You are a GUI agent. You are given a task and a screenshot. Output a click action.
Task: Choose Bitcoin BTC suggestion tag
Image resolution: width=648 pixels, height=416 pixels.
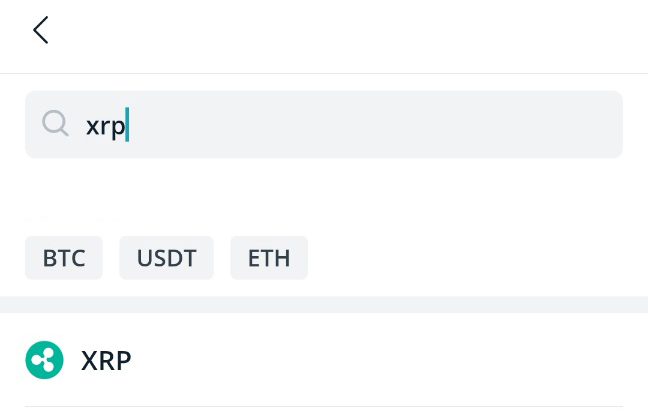[x=64, y=258]
